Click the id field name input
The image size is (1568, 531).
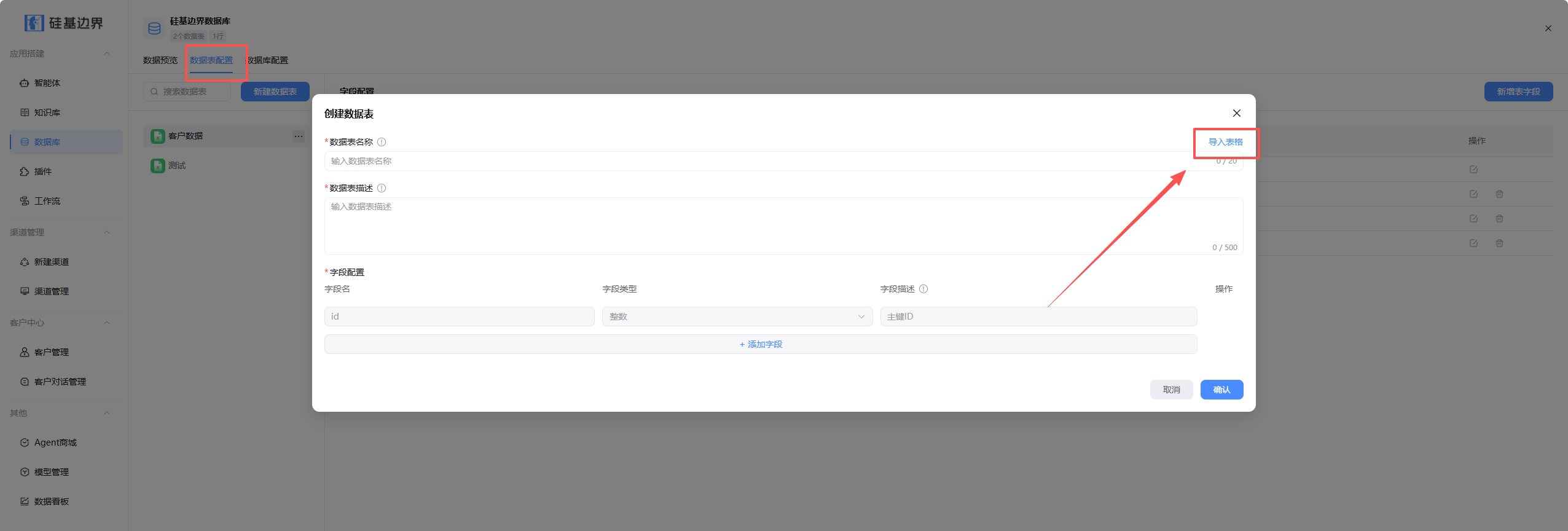point(460,317)
